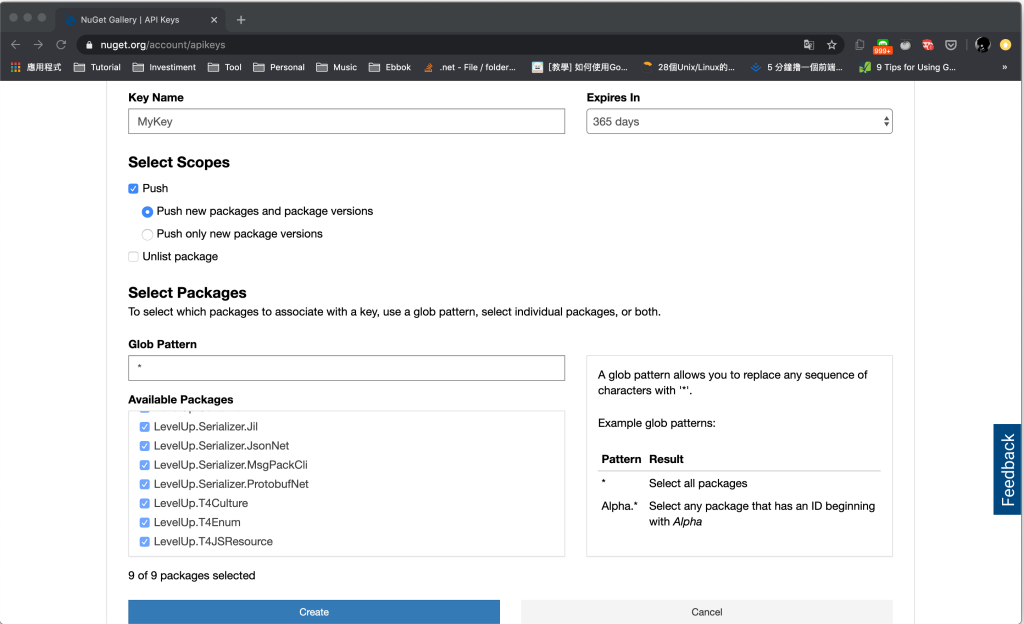Click the 'Alpha.*' example pattern
The height and width of the screenshot is (624, 1024).
pyautogui.click(x=619, y=506)
